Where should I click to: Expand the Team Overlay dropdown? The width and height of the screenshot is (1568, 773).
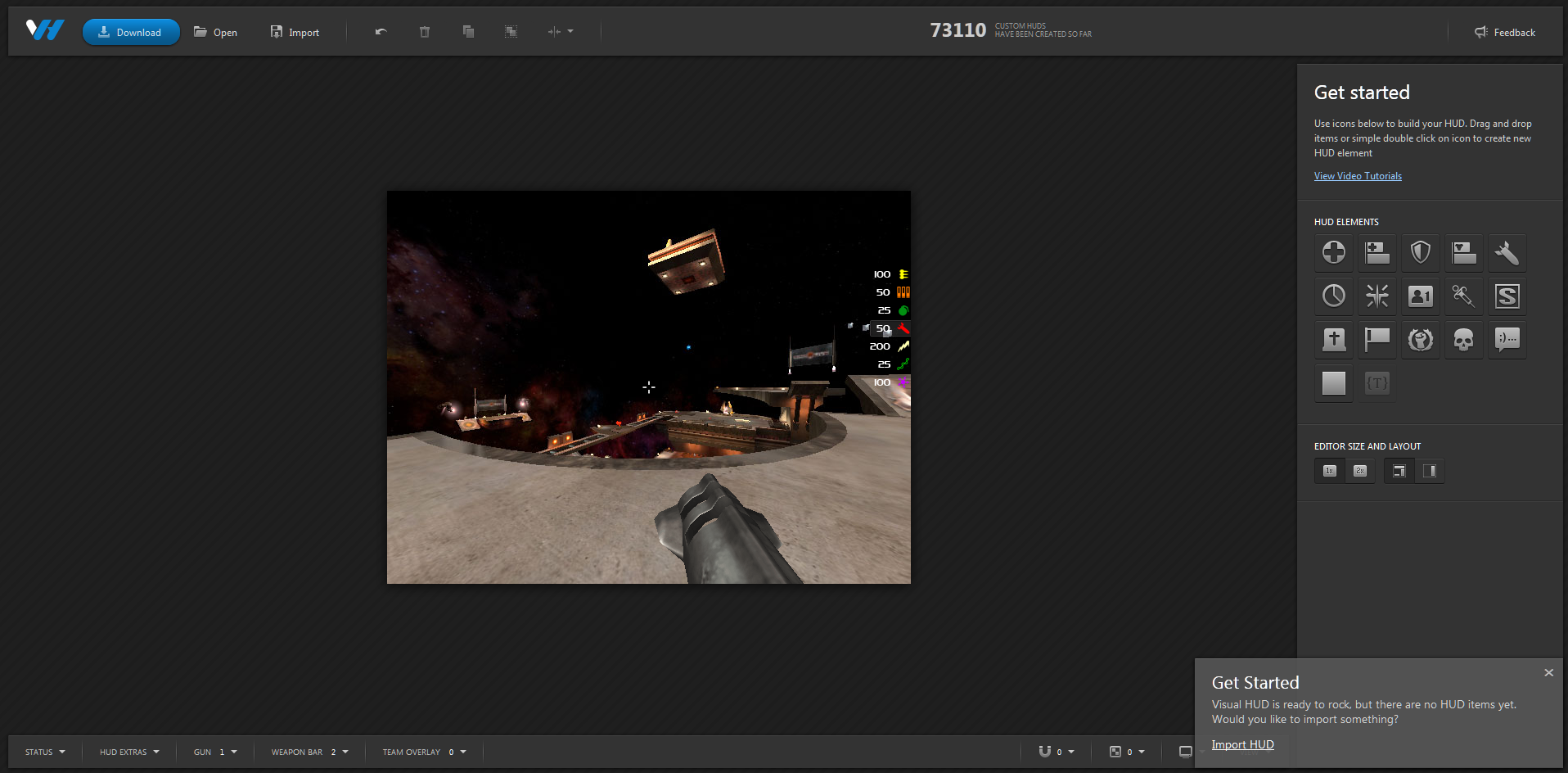coord(424,752)
